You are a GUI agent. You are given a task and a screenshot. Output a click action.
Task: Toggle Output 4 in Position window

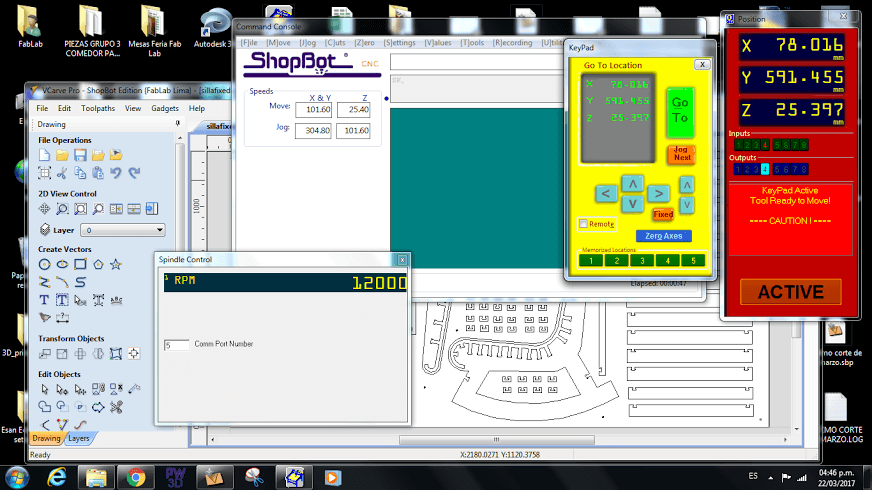click(x=765, y=169)
